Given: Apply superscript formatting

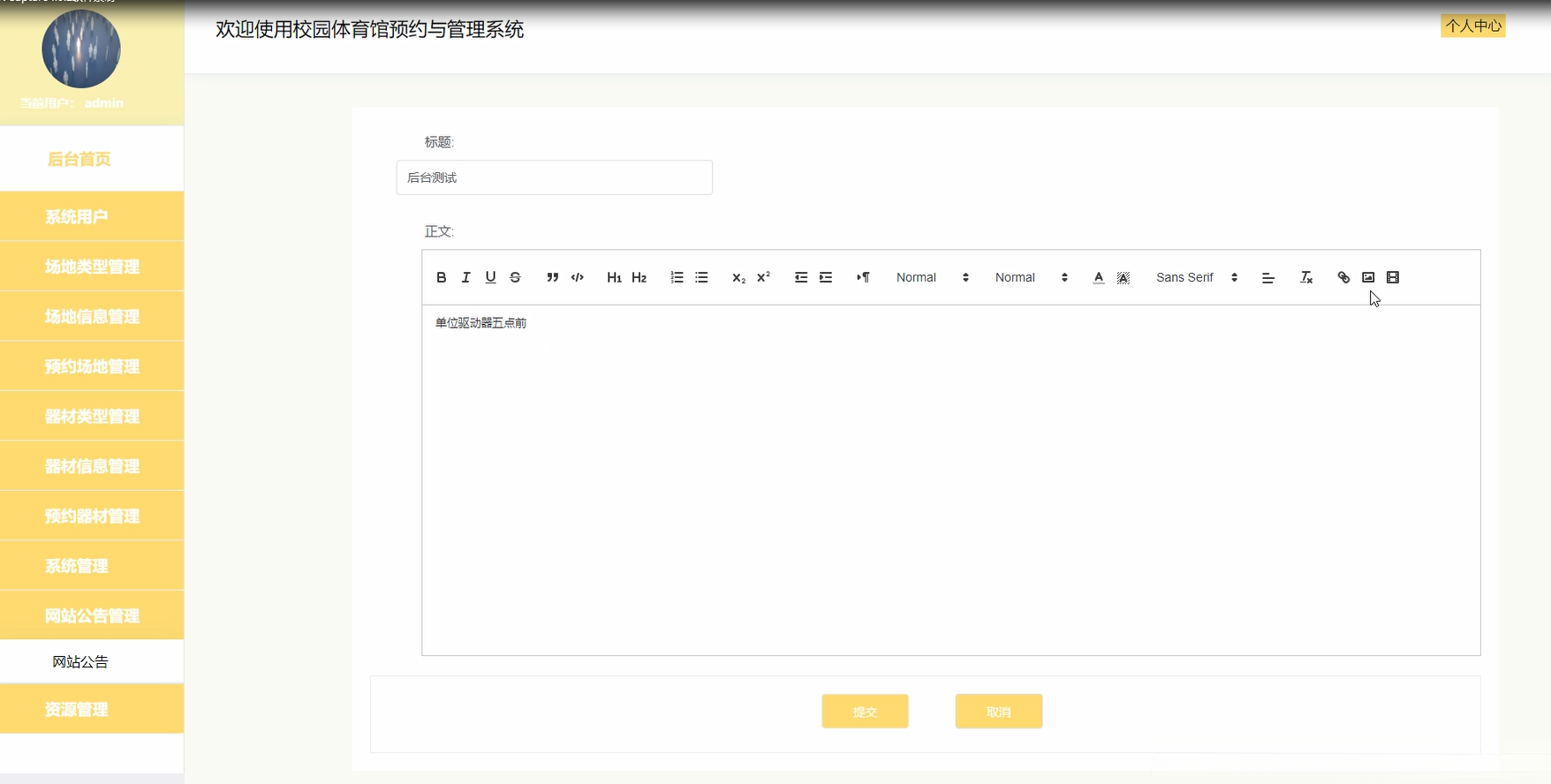Looking at the screenshot, I should 764,277.
